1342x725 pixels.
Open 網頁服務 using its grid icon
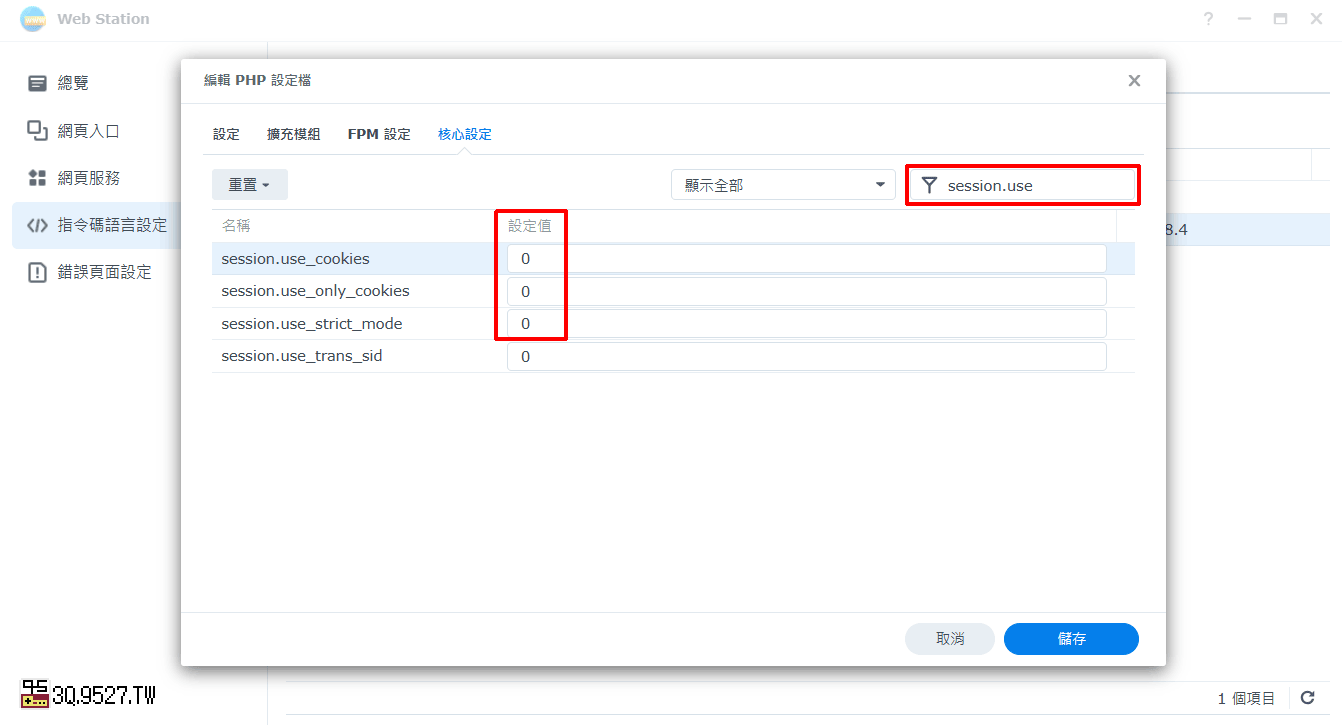pos(38,178)
